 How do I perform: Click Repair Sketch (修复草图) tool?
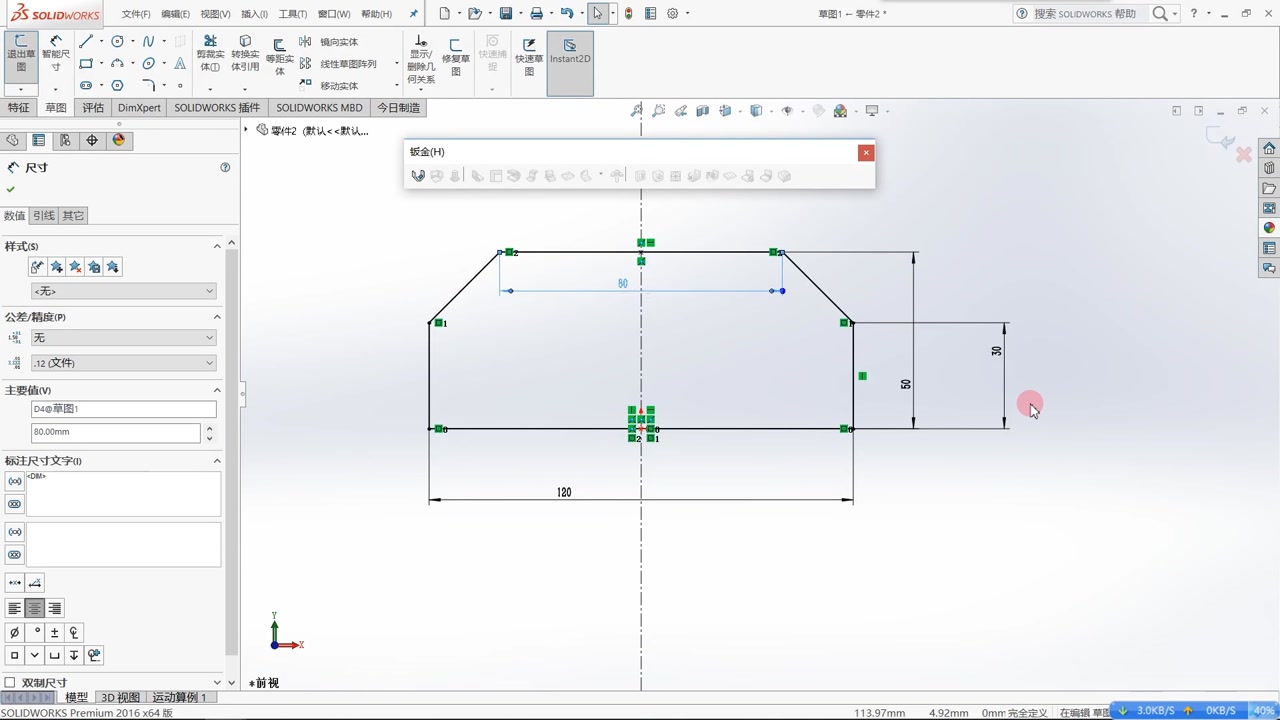pos(456,56)
